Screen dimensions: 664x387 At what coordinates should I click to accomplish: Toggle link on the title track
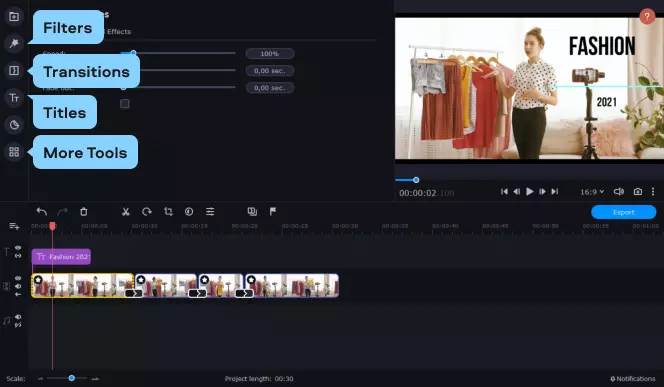[x=18, y=256]
